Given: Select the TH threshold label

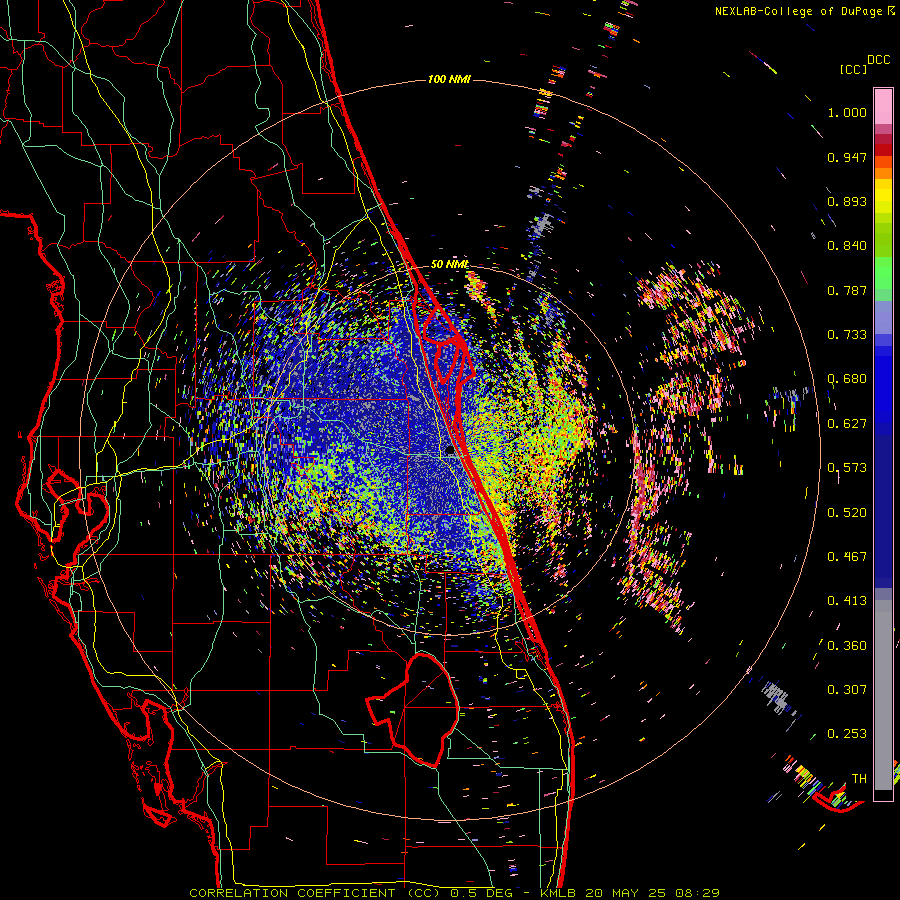Looking at the screenshot, I should pyautogui.click(x=859, y=779).
